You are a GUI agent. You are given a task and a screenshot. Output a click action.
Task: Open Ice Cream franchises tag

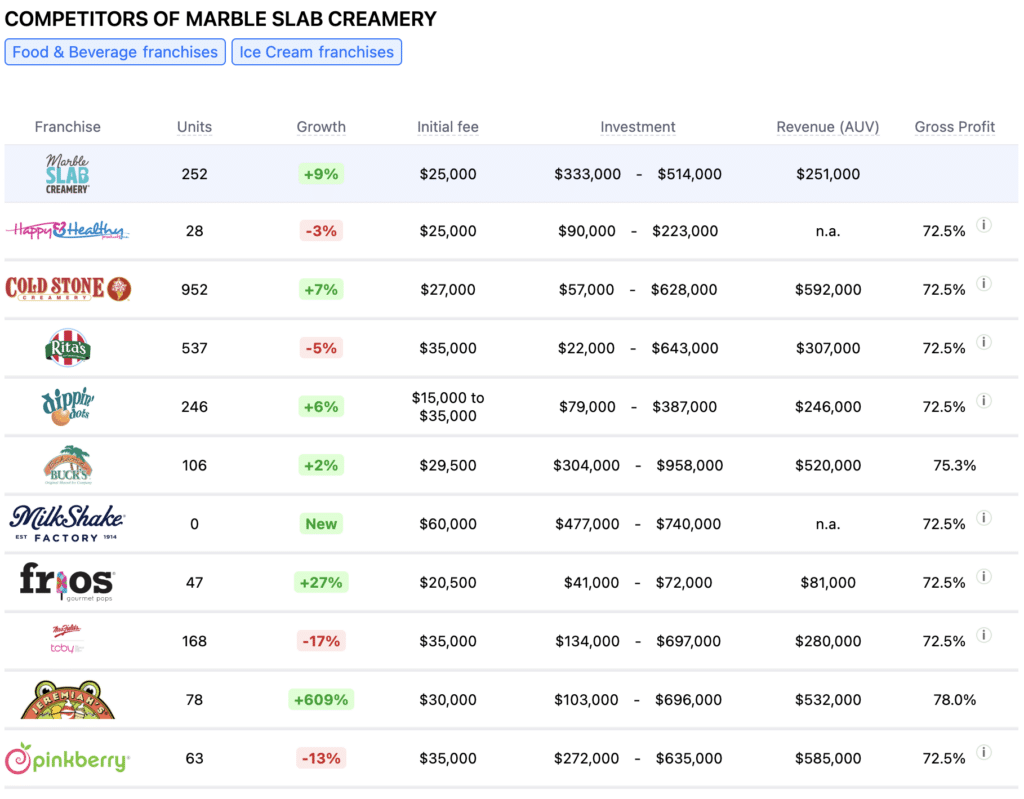click(317, 52)
